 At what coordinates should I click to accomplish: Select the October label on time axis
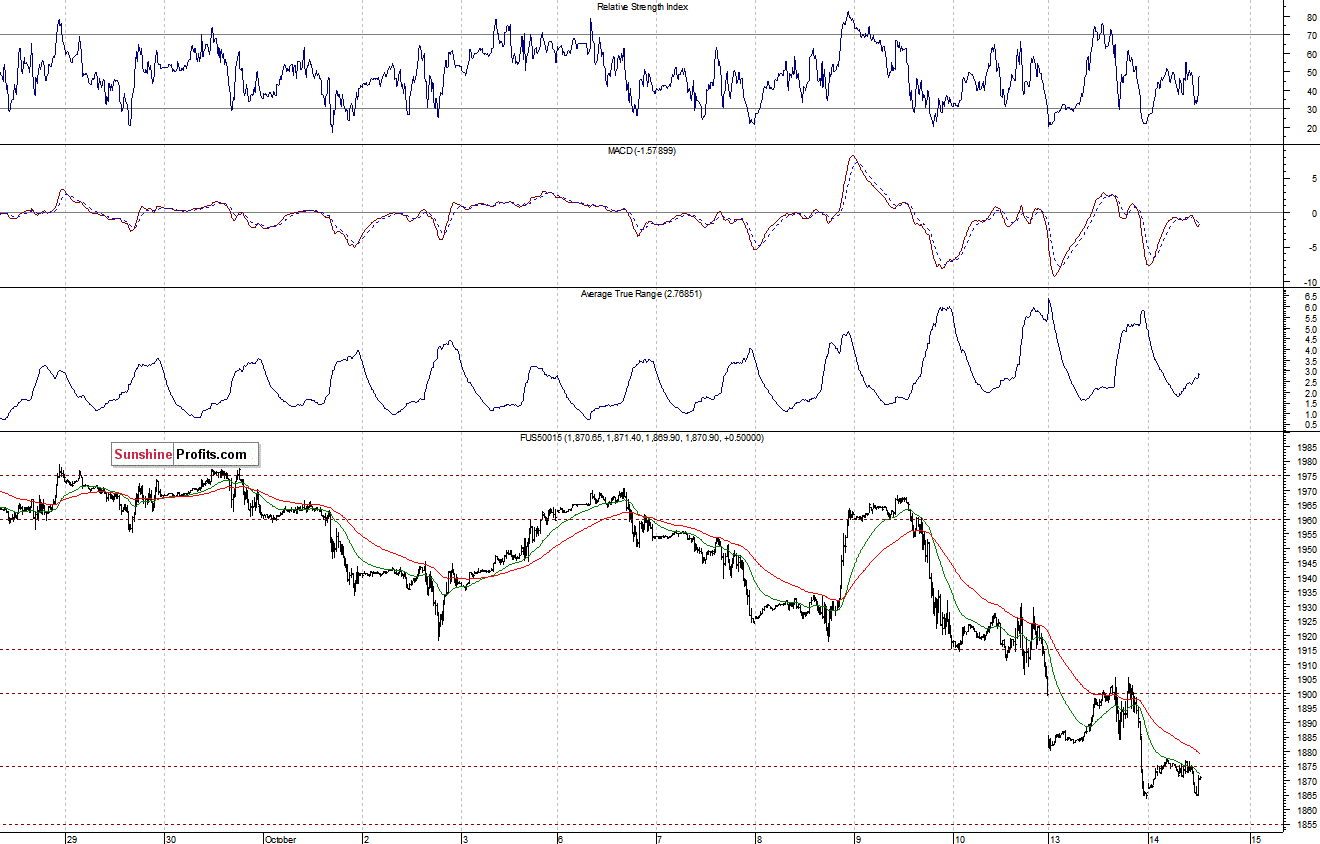click(282, 838)
